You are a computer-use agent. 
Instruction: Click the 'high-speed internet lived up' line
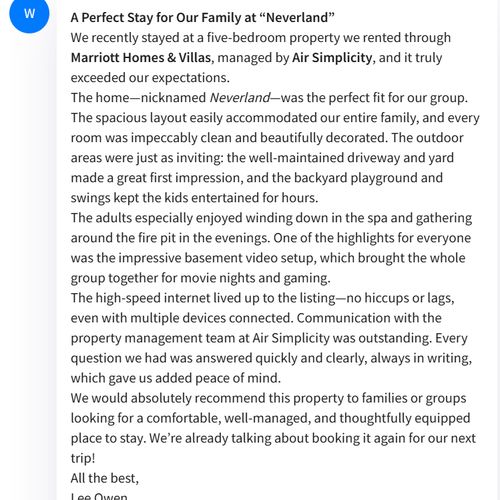[x=263, y=298]
